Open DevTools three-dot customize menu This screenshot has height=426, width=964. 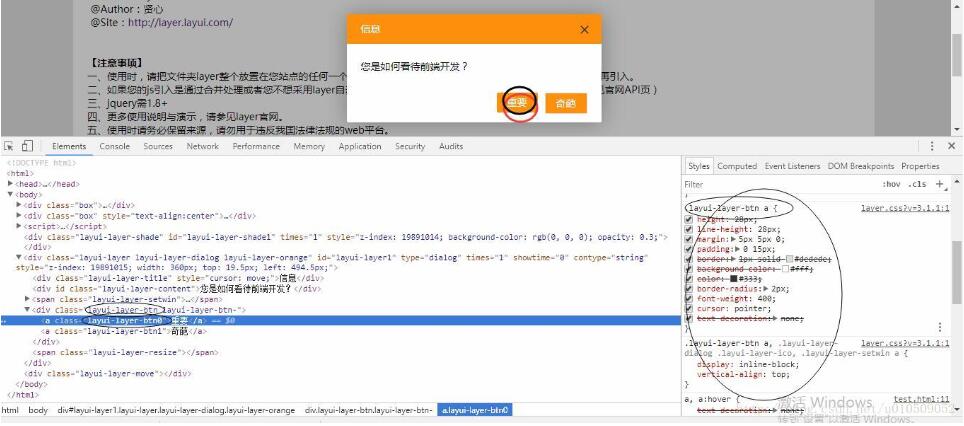coord(932,146)
